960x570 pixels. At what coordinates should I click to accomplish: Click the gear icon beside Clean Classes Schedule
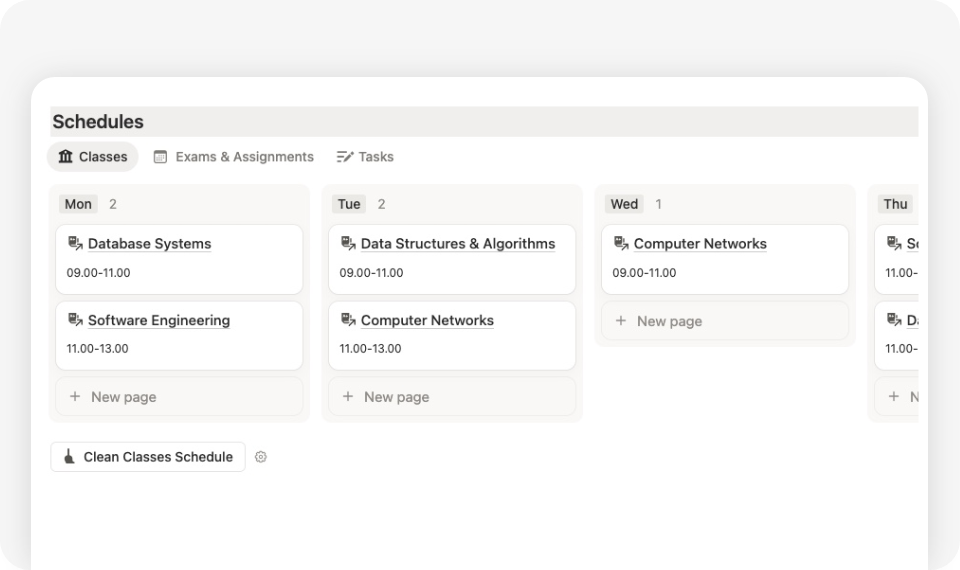[x=261, y=457]
